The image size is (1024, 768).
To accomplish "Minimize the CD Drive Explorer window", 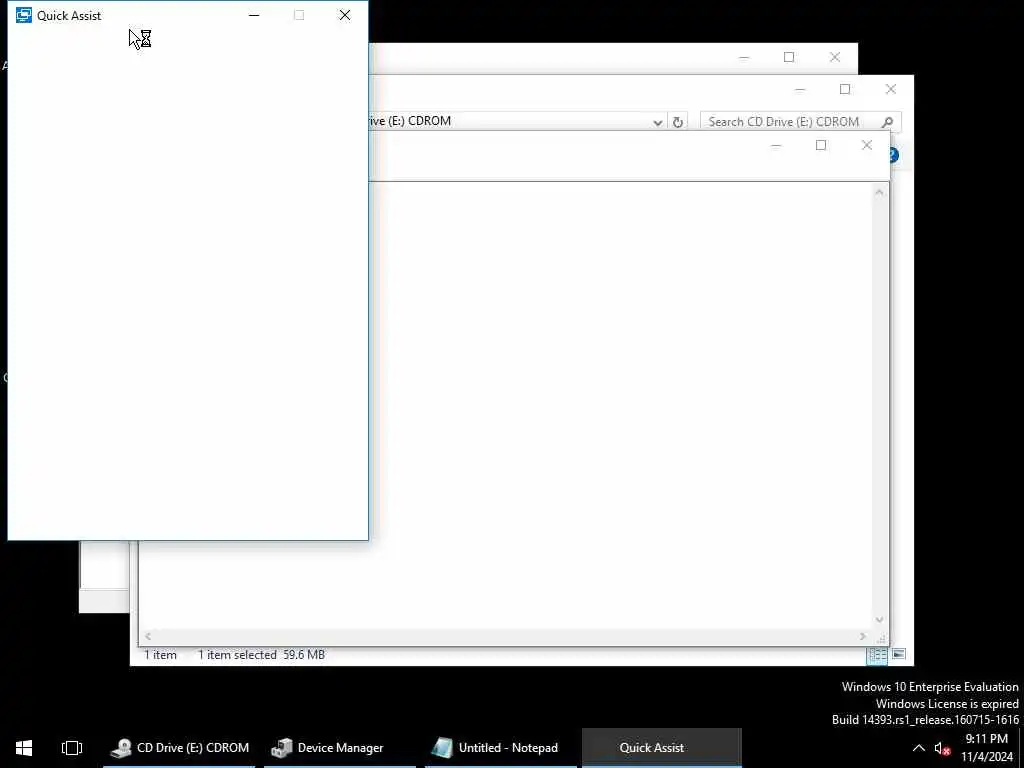I will click(800, 89).
